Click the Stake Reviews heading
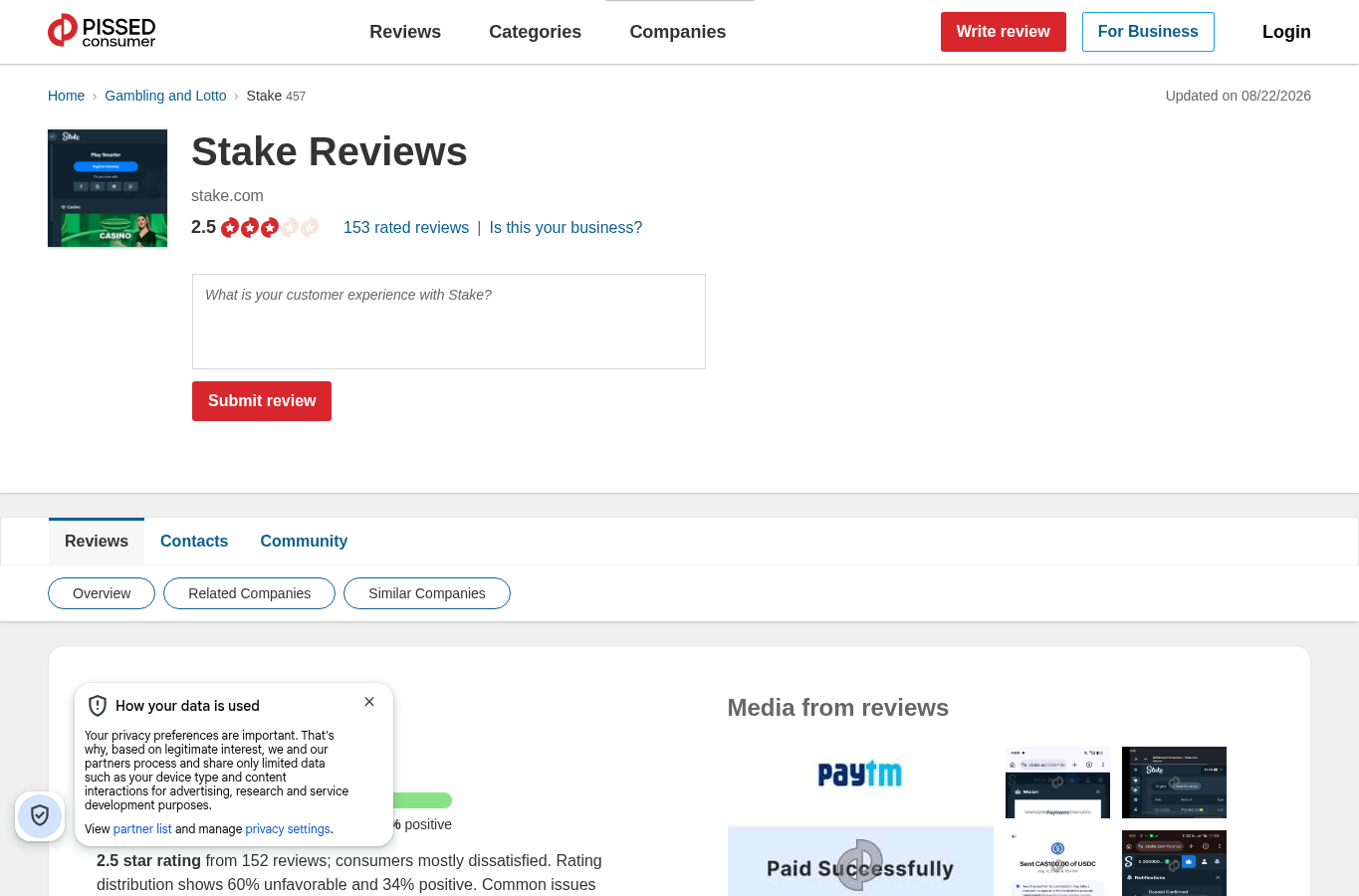The width and height of the screenshot is (1359, 896). [330, 152]
